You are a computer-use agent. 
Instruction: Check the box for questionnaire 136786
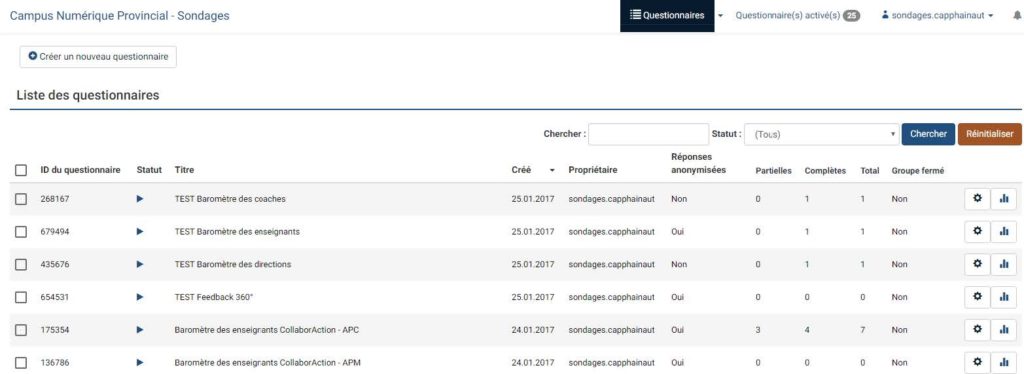21,362
